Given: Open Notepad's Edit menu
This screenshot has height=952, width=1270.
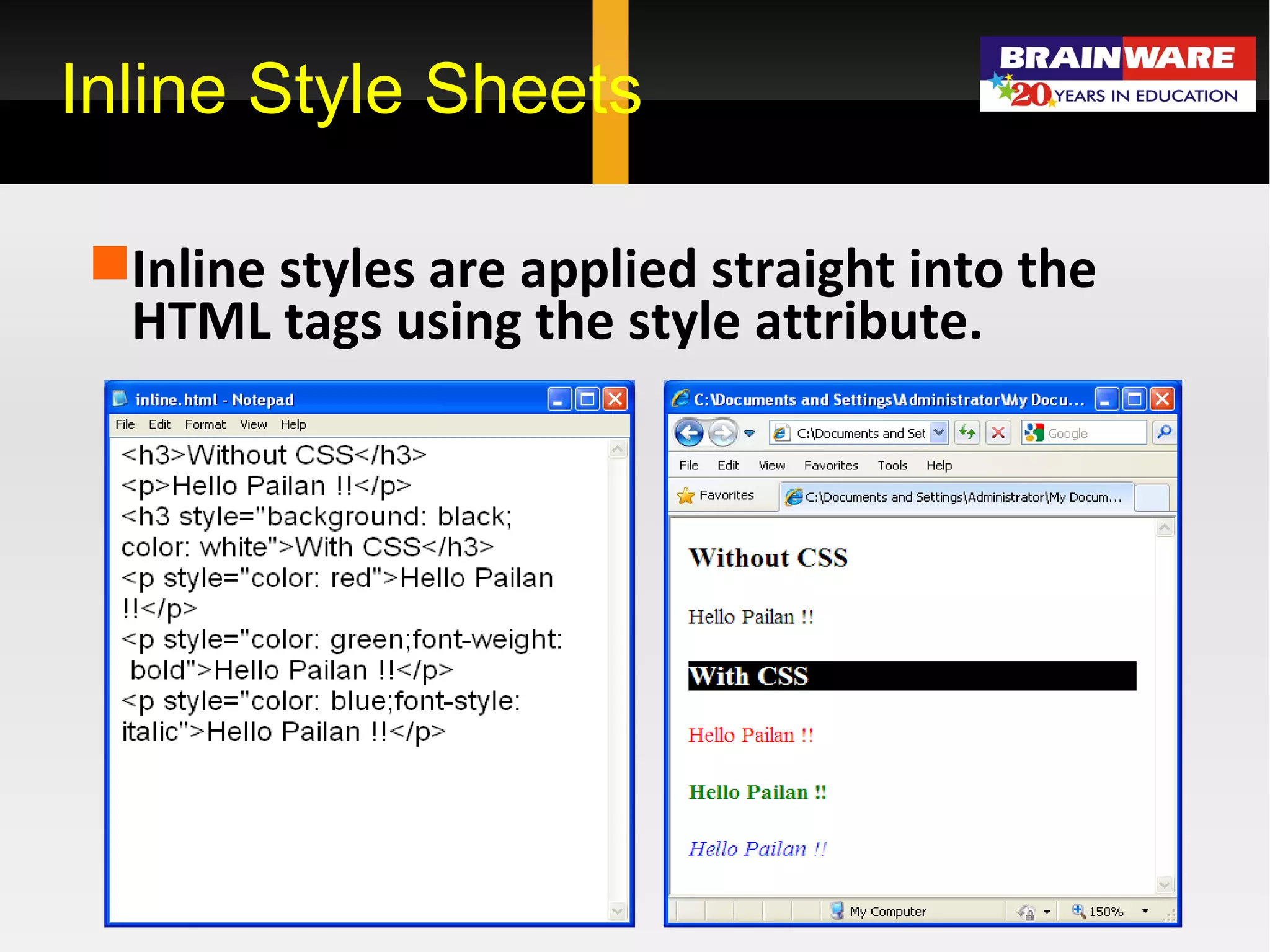Looking at the screenshot, I should tap(159, 424).
